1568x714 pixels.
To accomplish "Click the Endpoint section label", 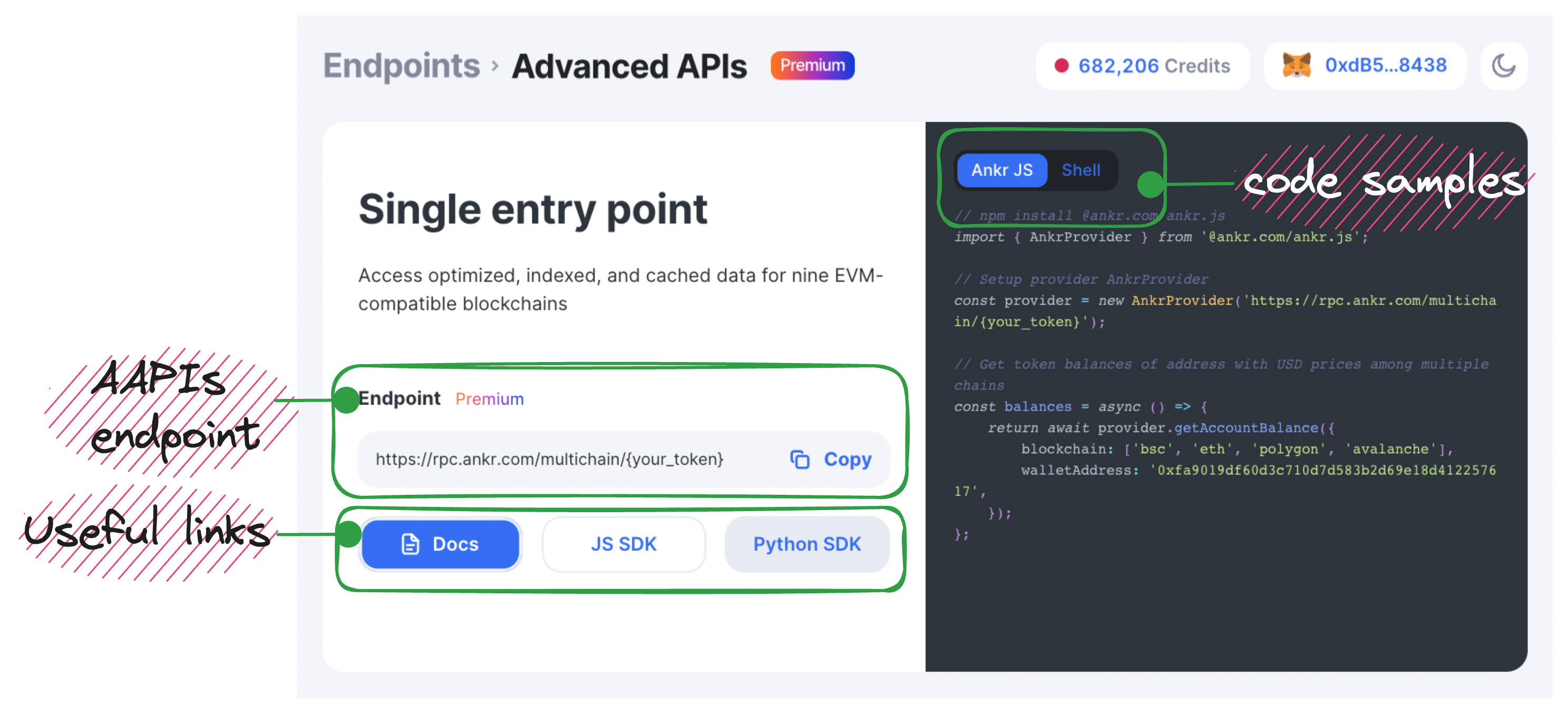I will tap(398, 398).
